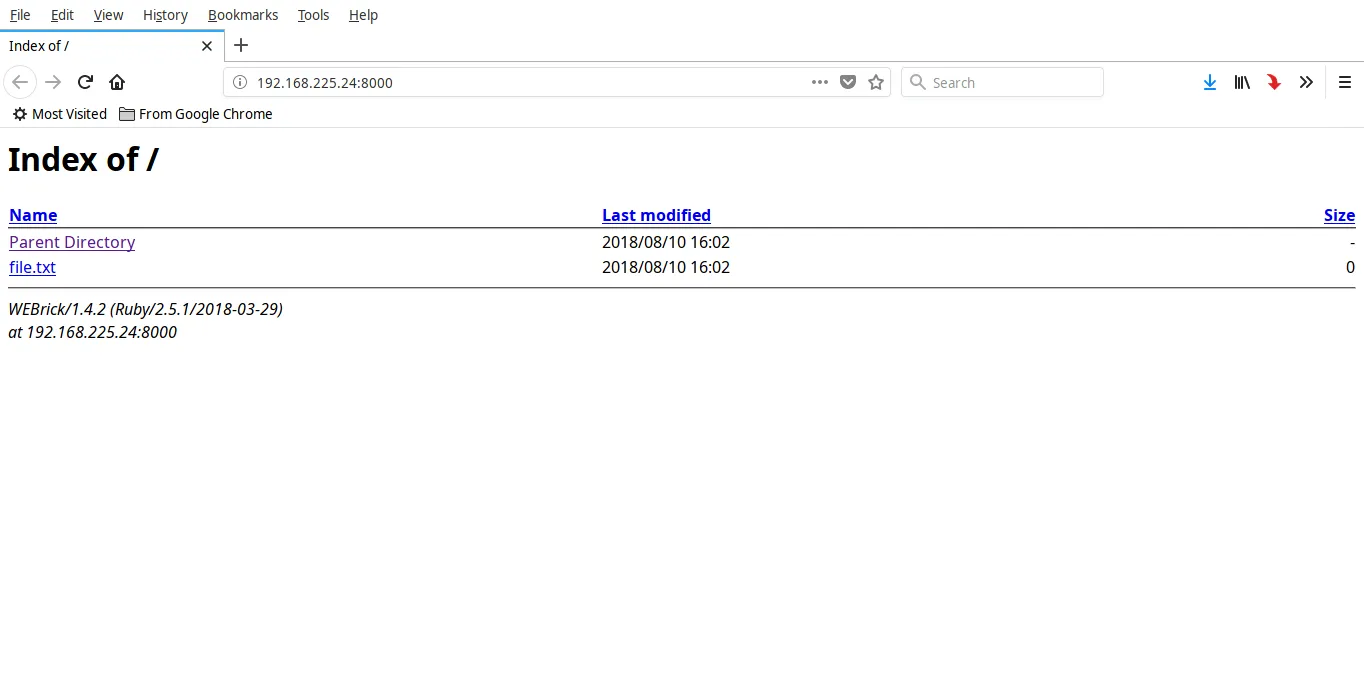
Task: Click the modified date for file.txt
Action: click(666, 267)
